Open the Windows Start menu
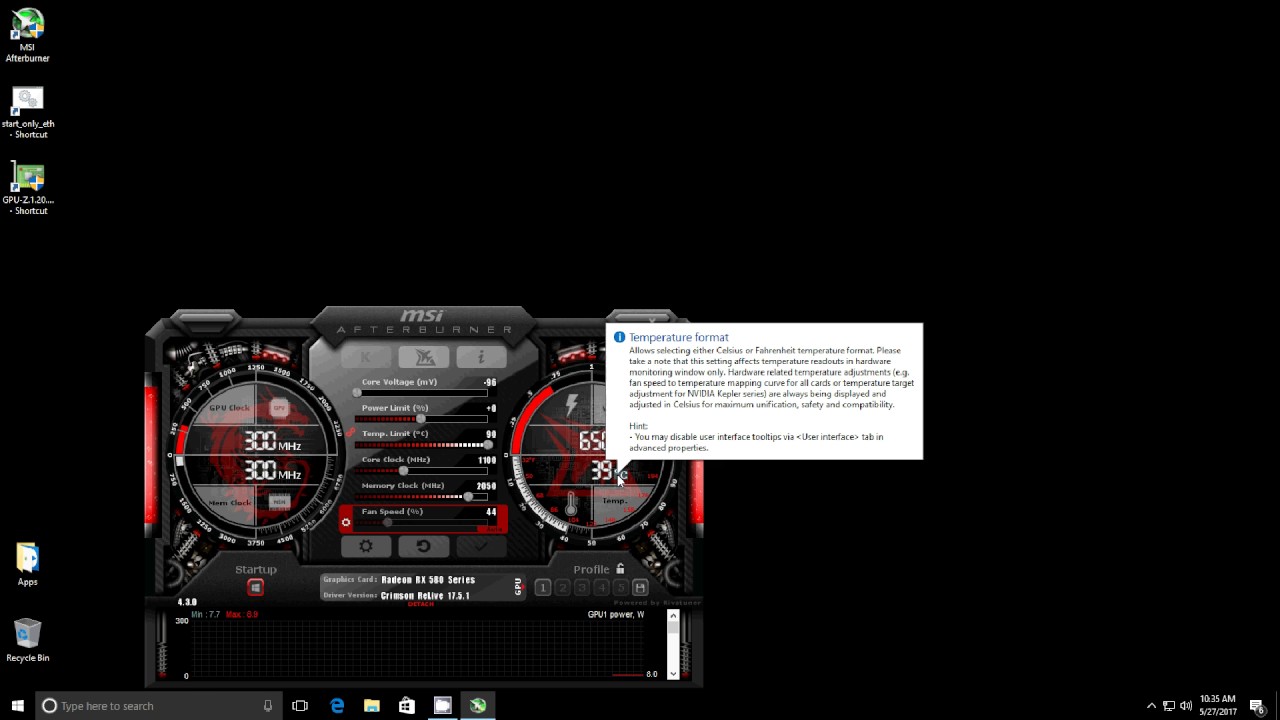 tap(18, 706)
